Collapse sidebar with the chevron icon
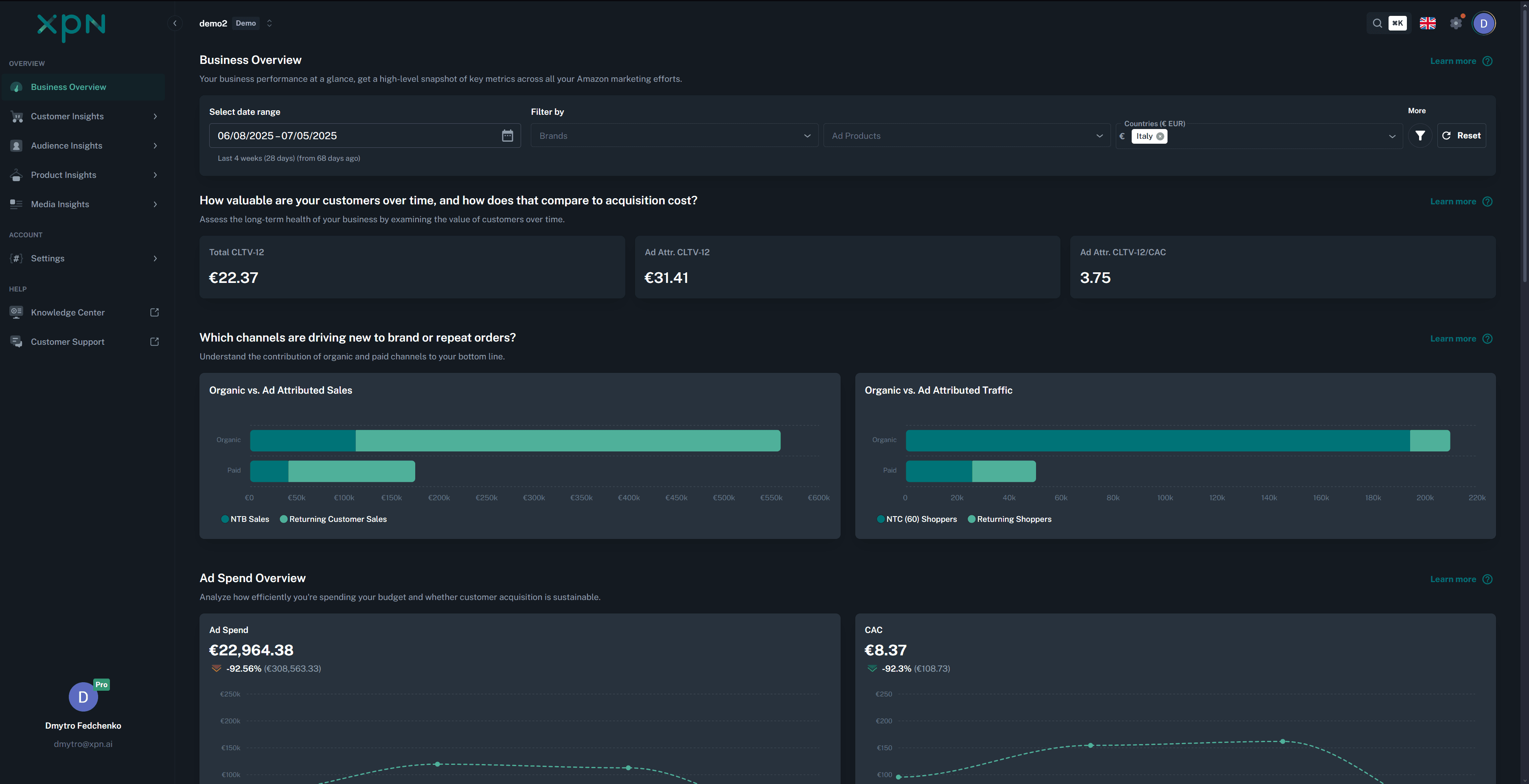 tap(175, 23)
